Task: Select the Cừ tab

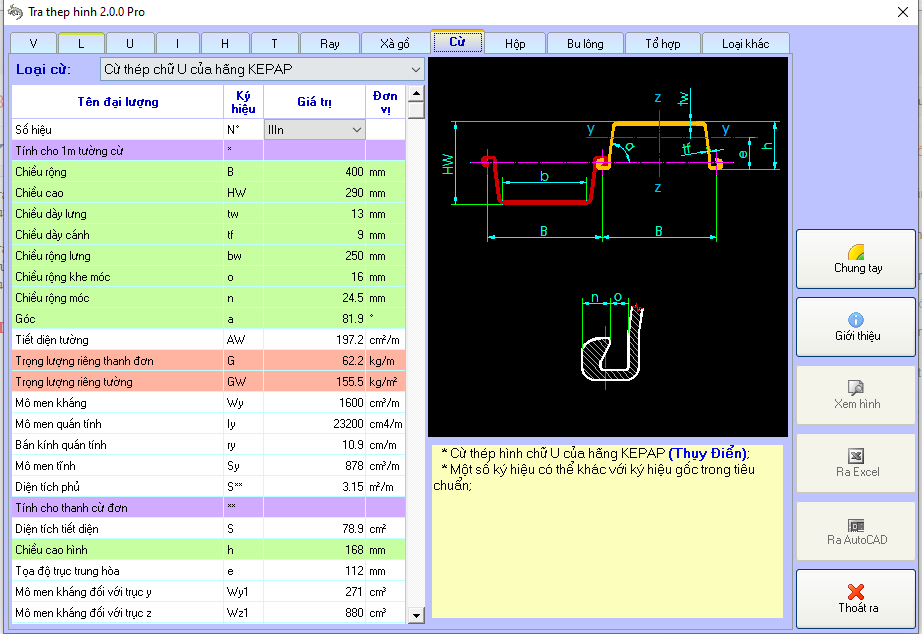Action: click(x=457, y=42)
